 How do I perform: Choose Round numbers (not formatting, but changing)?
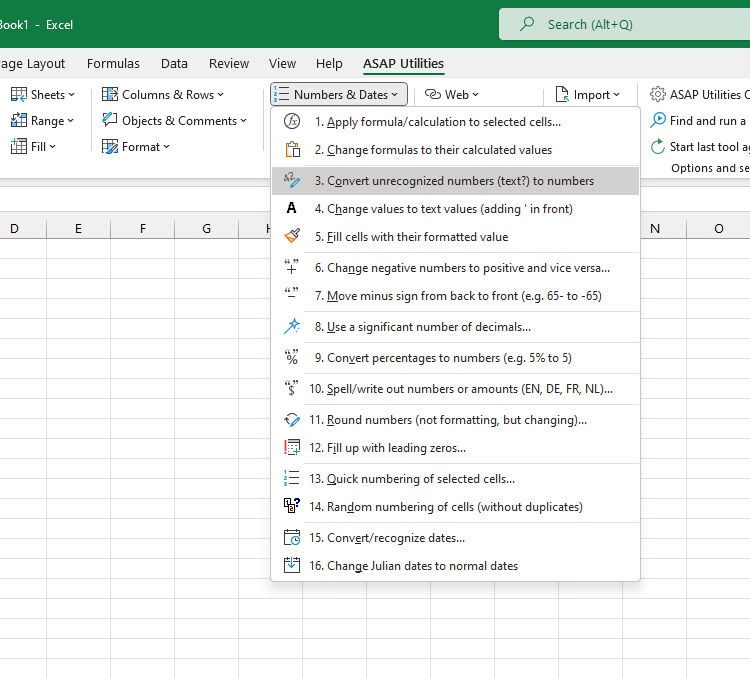pyautogui.click(x=455, y=420)
